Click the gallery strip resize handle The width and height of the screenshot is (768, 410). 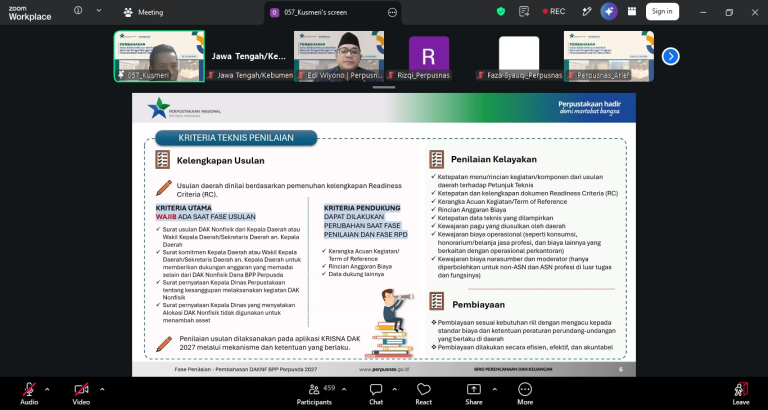(384, 87)
